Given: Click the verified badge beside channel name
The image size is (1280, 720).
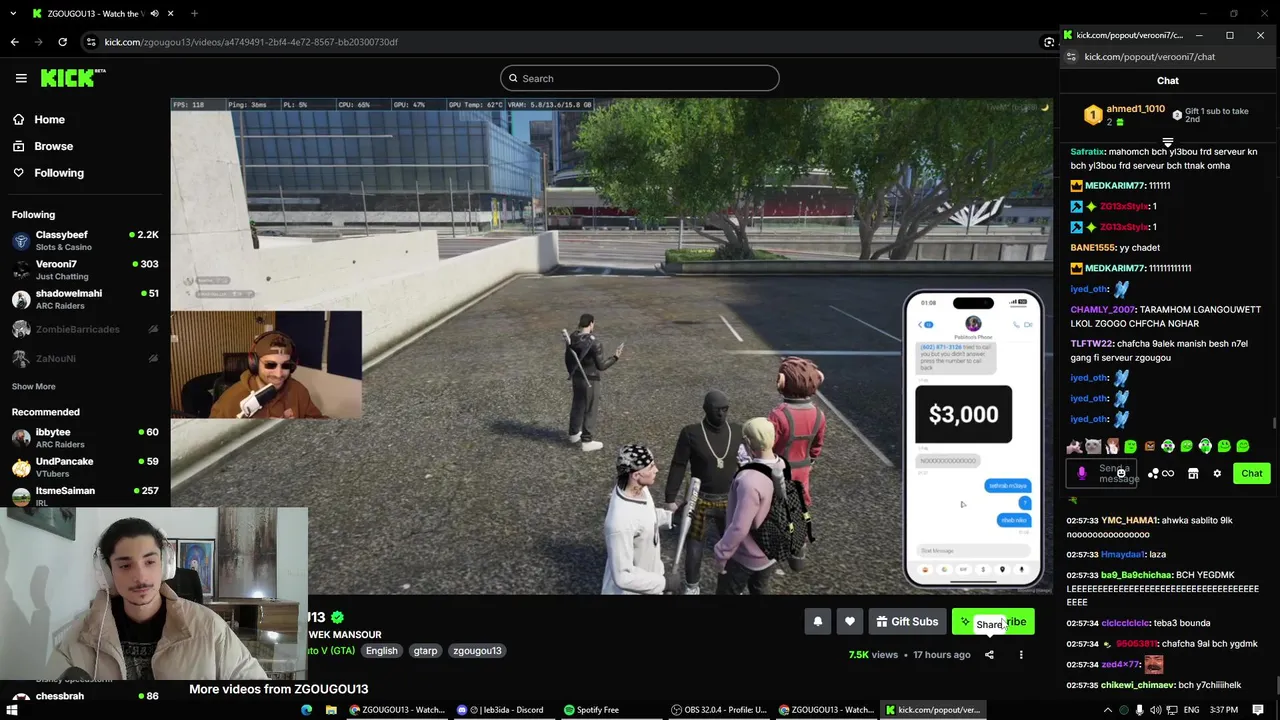Looking at the screenshot, I should tap(338, 617).
